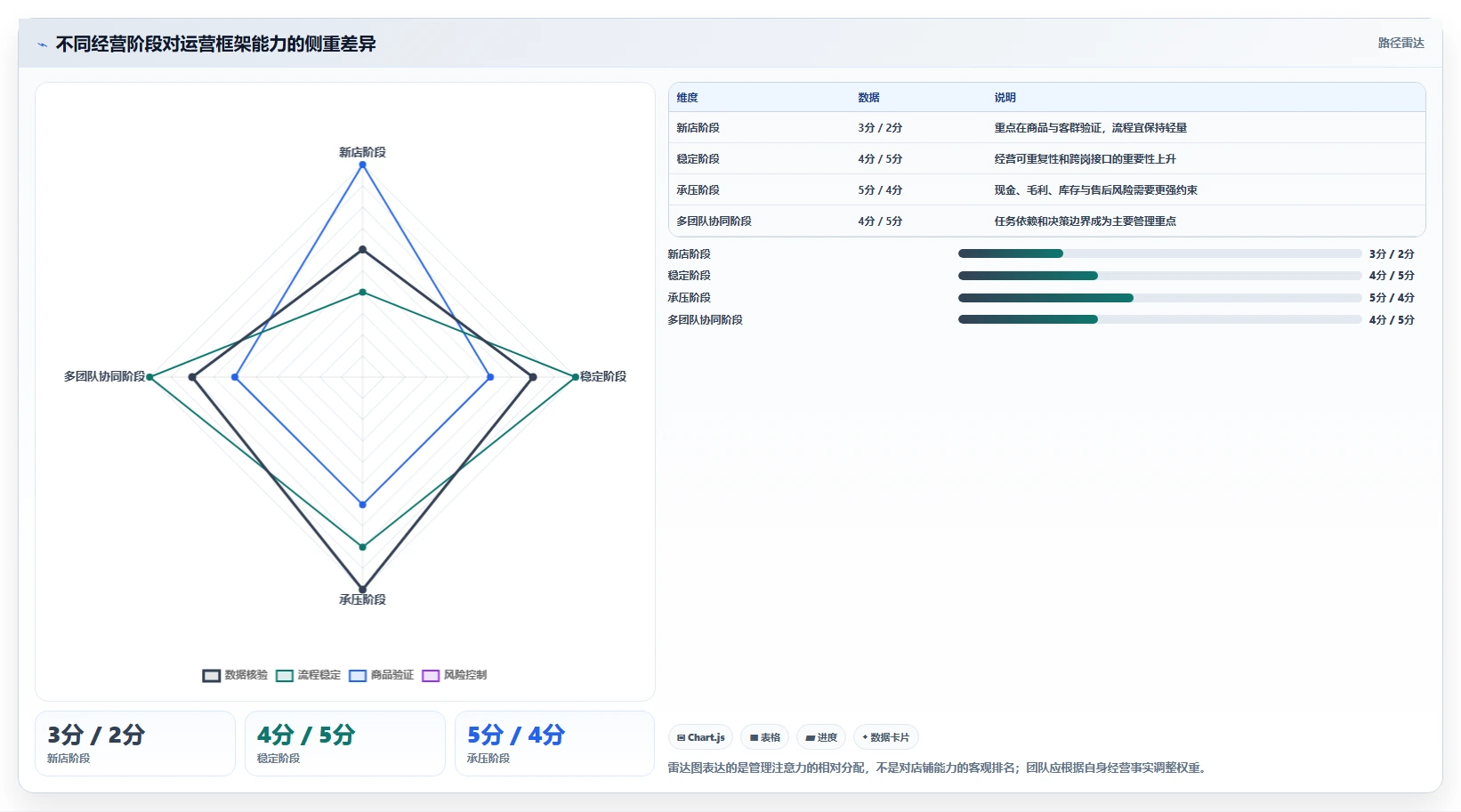Click green data point on 新店阶段 axis
Viewport: 1461px width, 812px height.
click(x=362, y=292)
